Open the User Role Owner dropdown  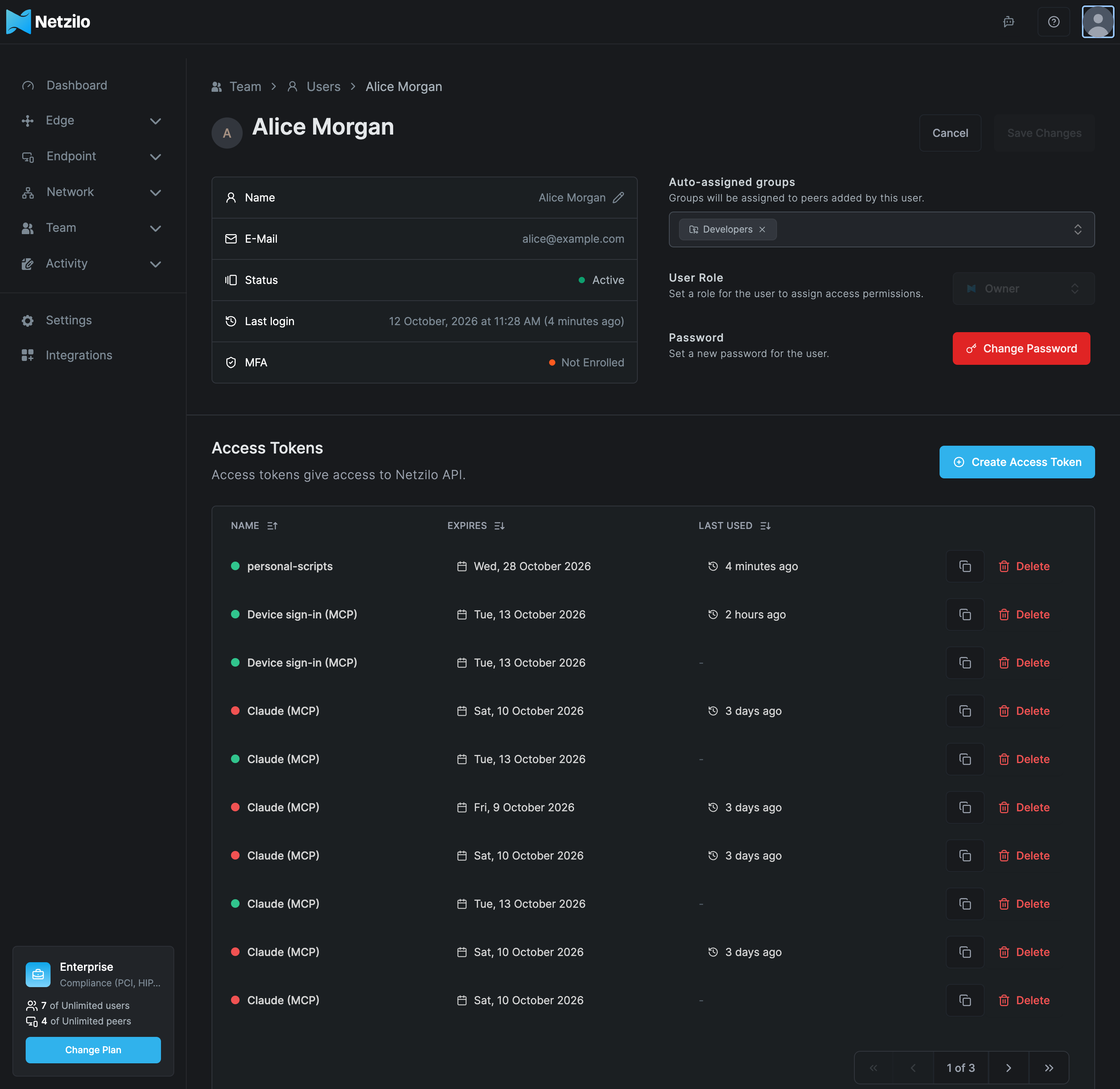point(1023,288)
